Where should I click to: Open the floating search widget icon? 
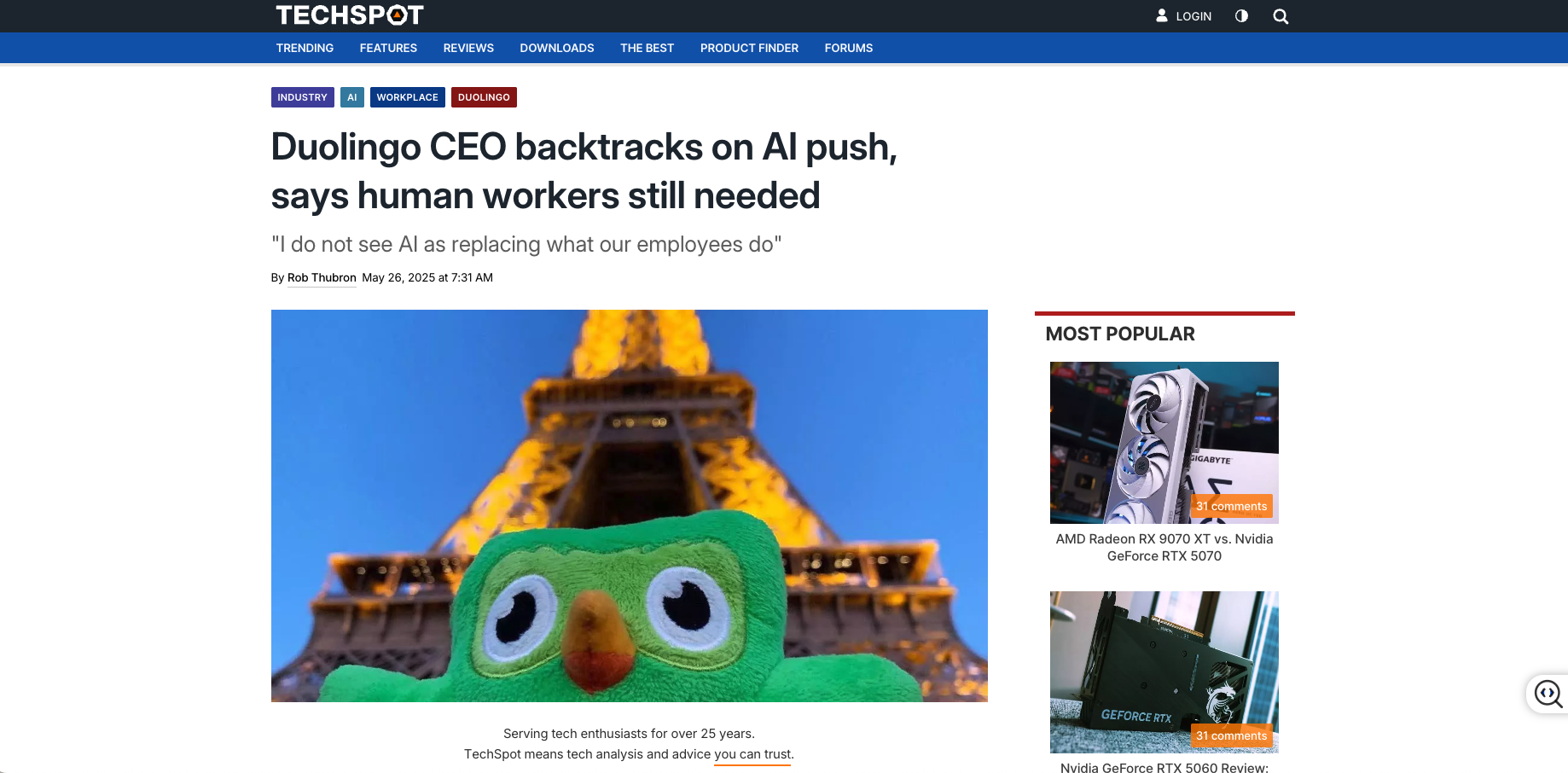click(1548, 694)
